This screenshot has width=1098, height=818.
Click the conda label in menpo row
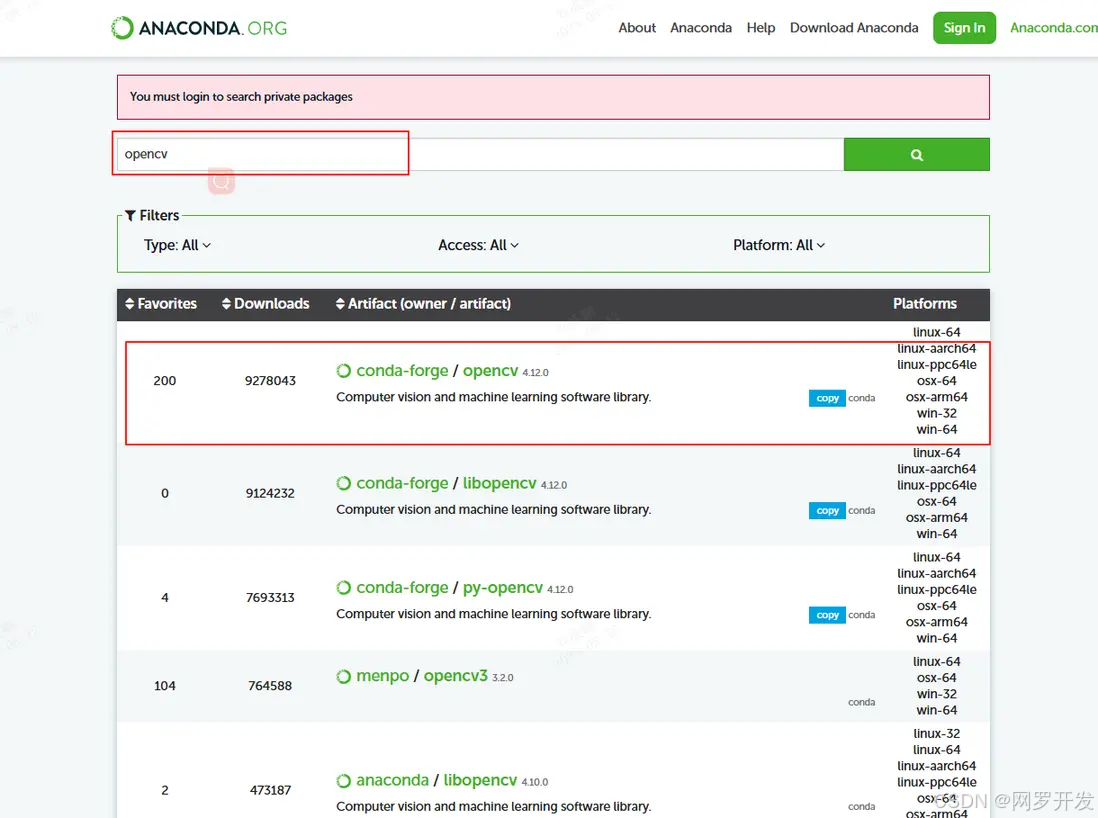click(x=861, y=702)
